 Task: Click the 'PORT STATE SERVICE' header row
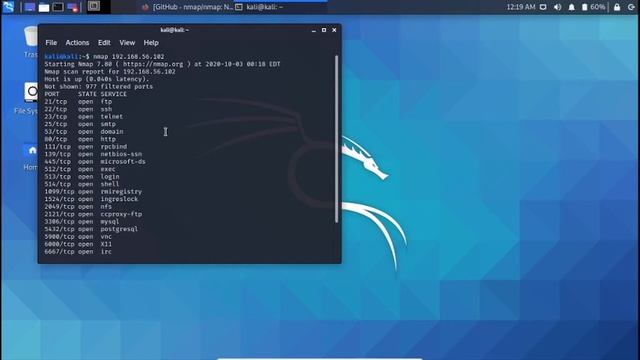pyautogui.click(x=86, y=94)
